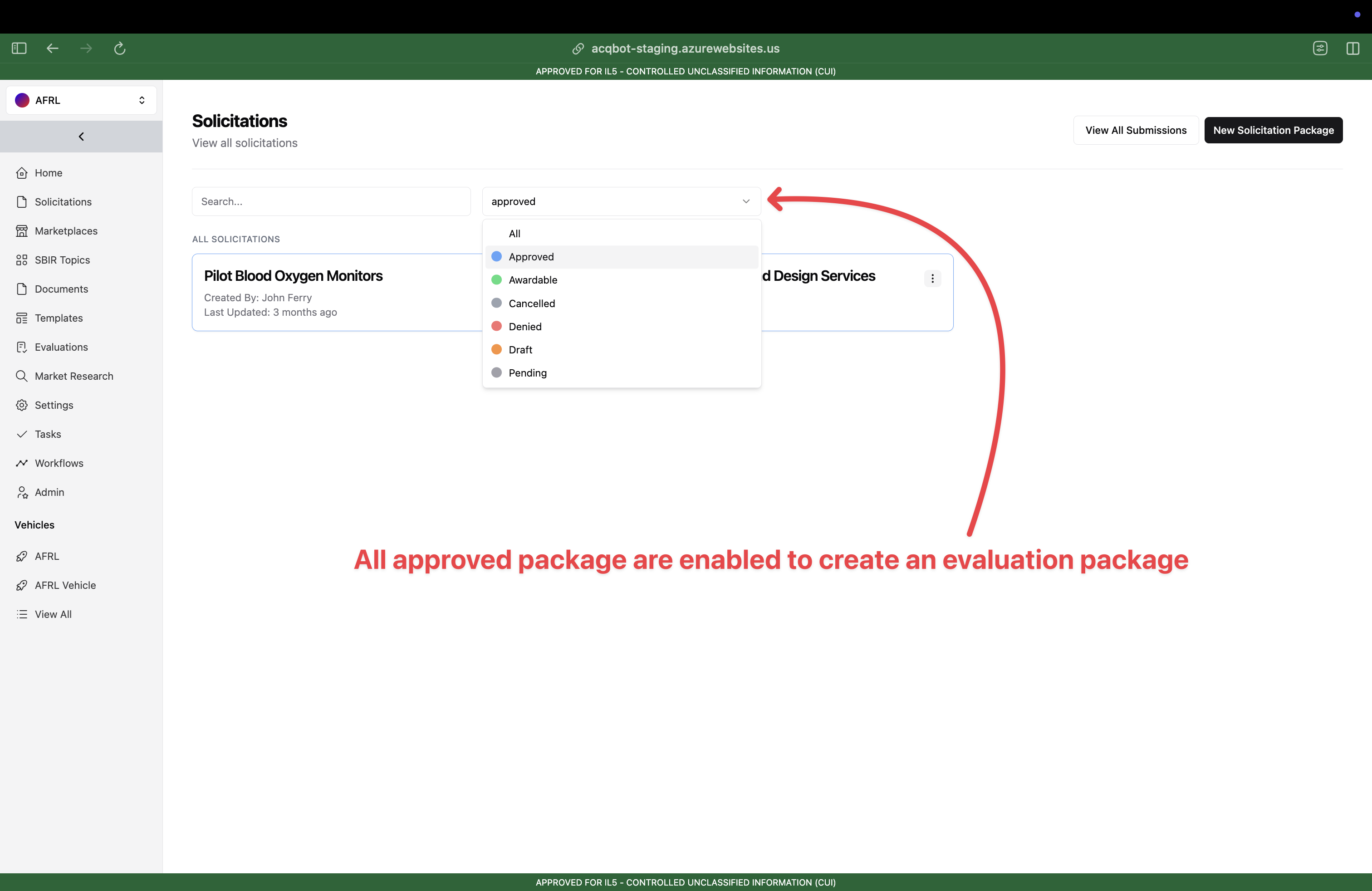Toggle the approved status filter dropdown
The width and height of the screenshot is (1372, 891).
pos(622,201)
